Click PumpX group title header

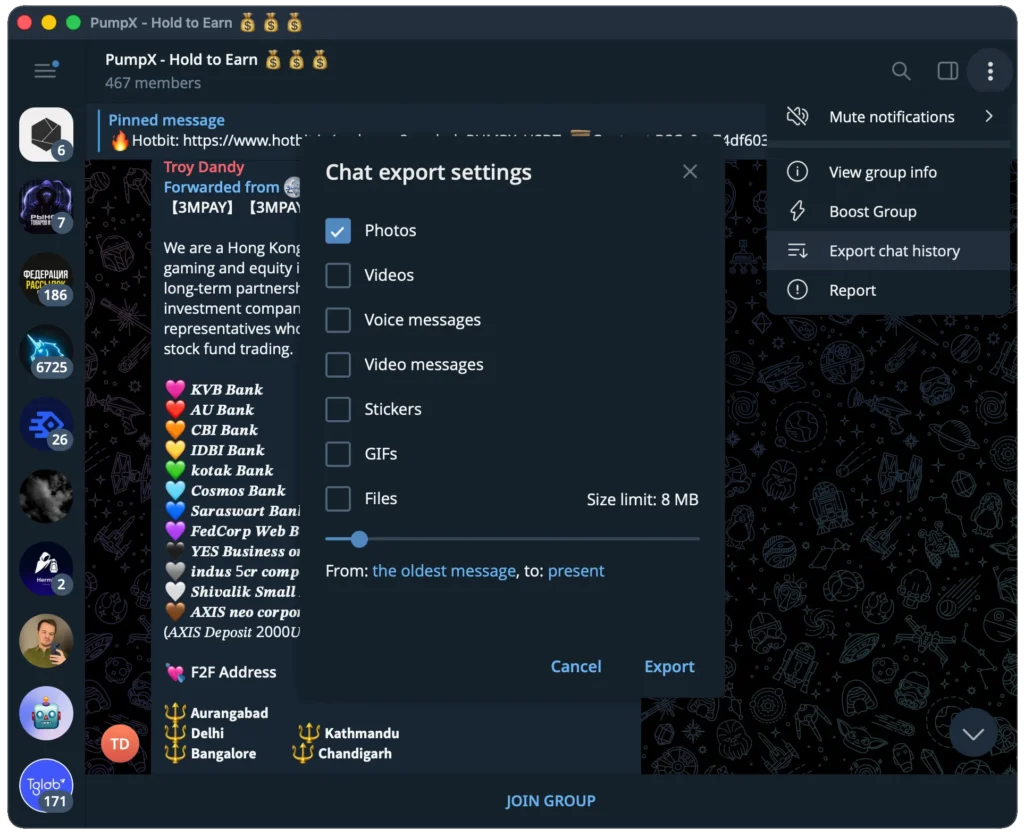pos(216,60)
